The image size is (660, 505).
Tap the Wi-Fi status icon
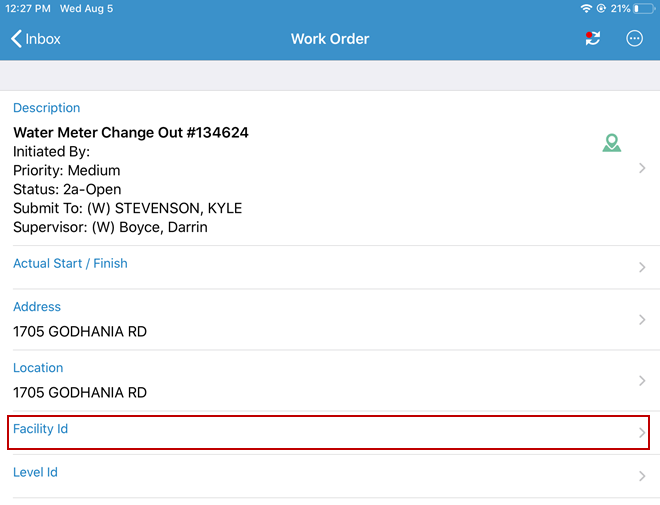click(586, 8)
